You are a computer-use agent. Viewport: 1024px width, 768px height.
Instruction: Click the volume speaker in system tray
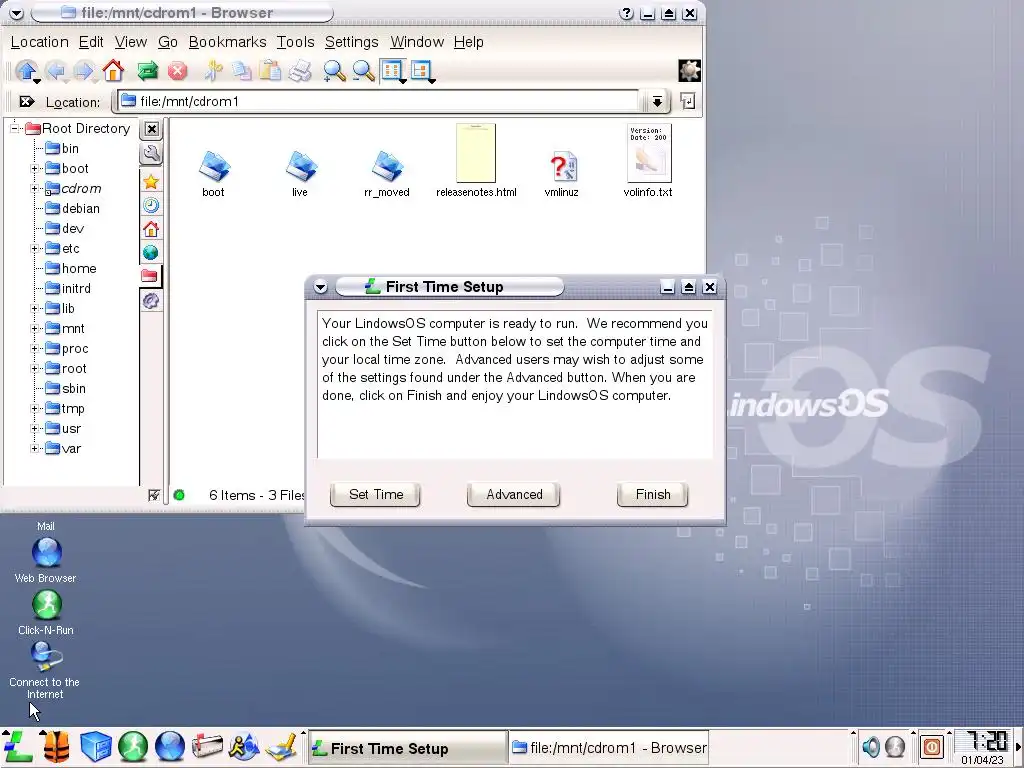[871, 746]
